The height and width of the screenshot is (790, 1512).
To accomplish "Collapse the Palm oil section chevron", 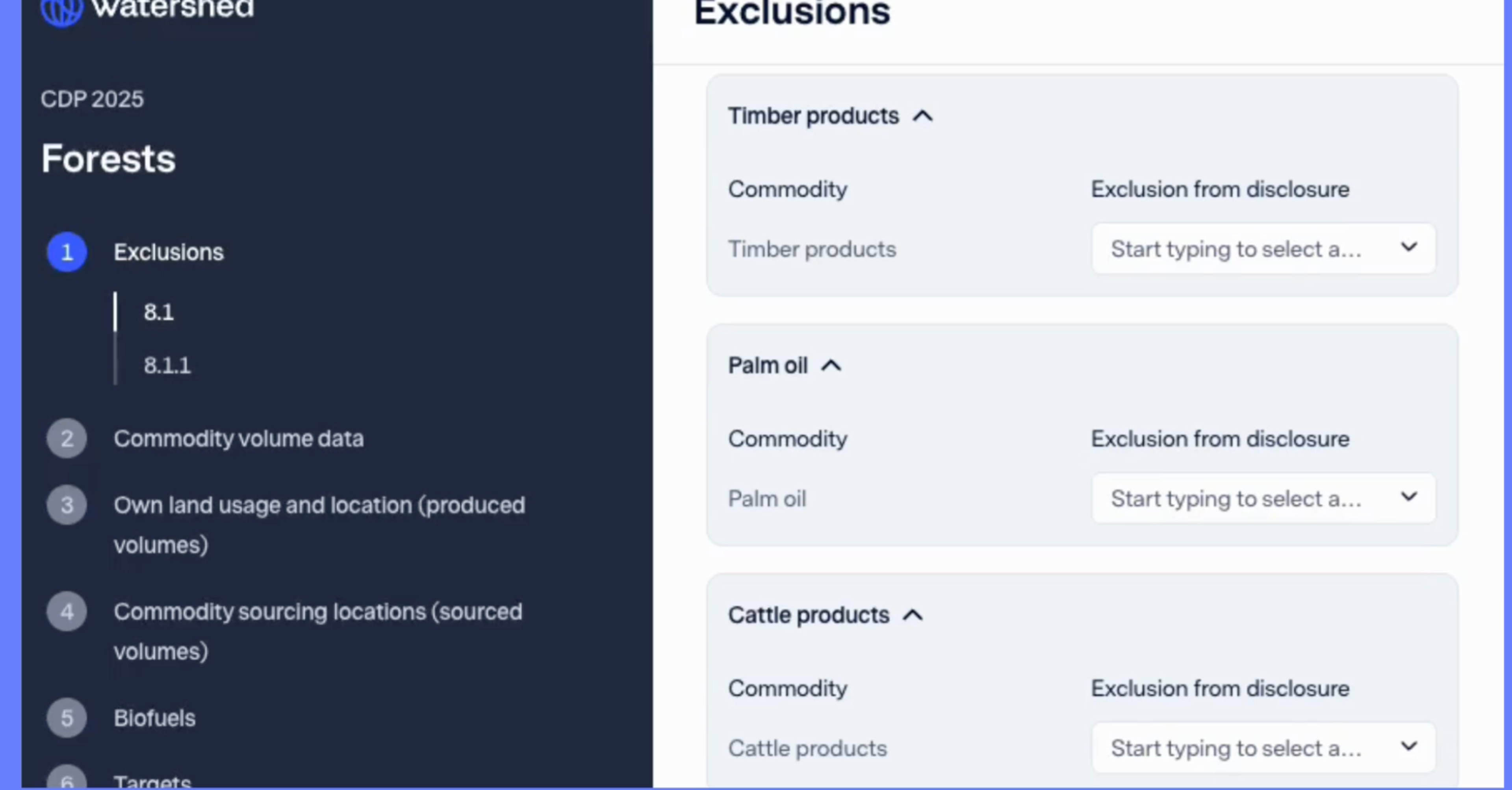I will coord(831,366).
